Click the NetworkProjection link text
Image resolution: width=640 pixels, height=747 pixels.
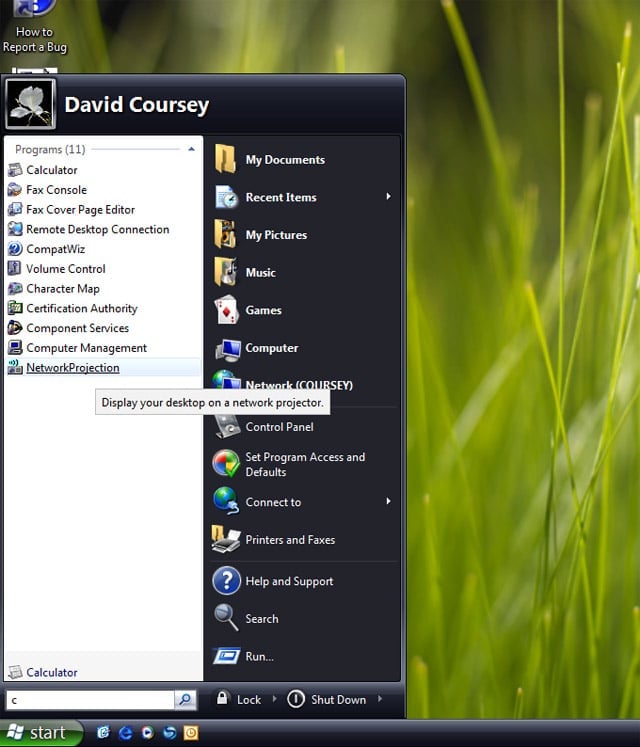[x=73, y=368]
